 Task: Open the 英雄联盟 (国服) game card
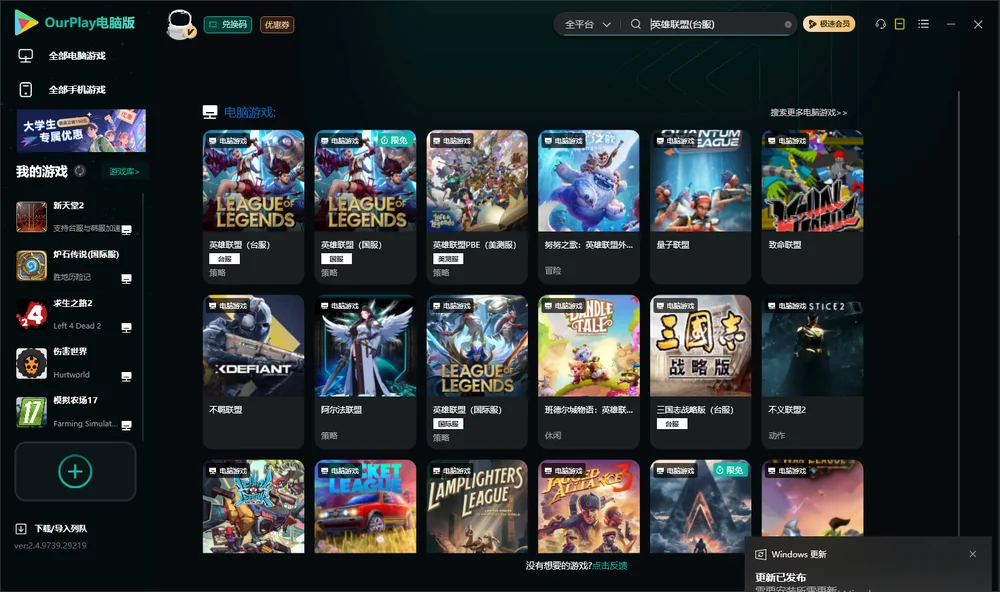click(x=365, y=207)
